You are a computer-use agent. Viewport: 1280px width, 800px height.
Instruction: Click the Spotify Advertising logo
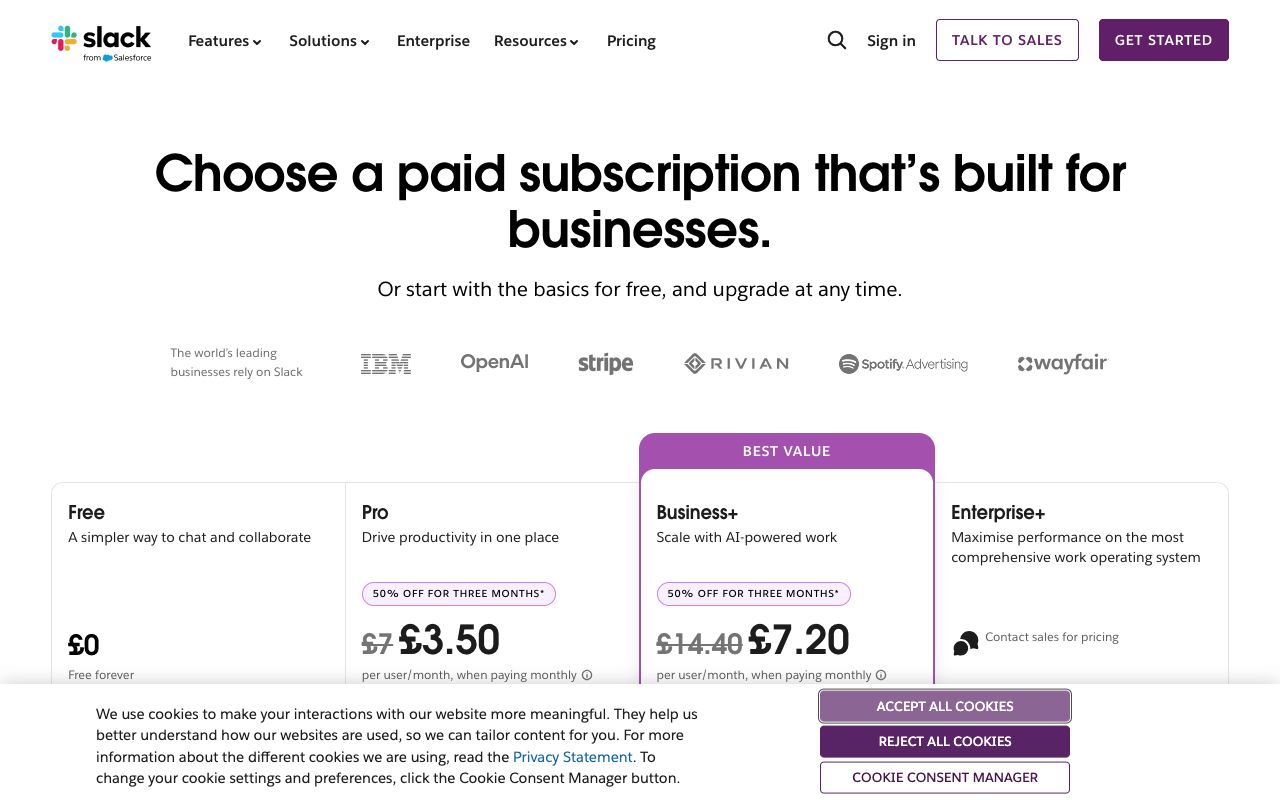pos(903,364)
